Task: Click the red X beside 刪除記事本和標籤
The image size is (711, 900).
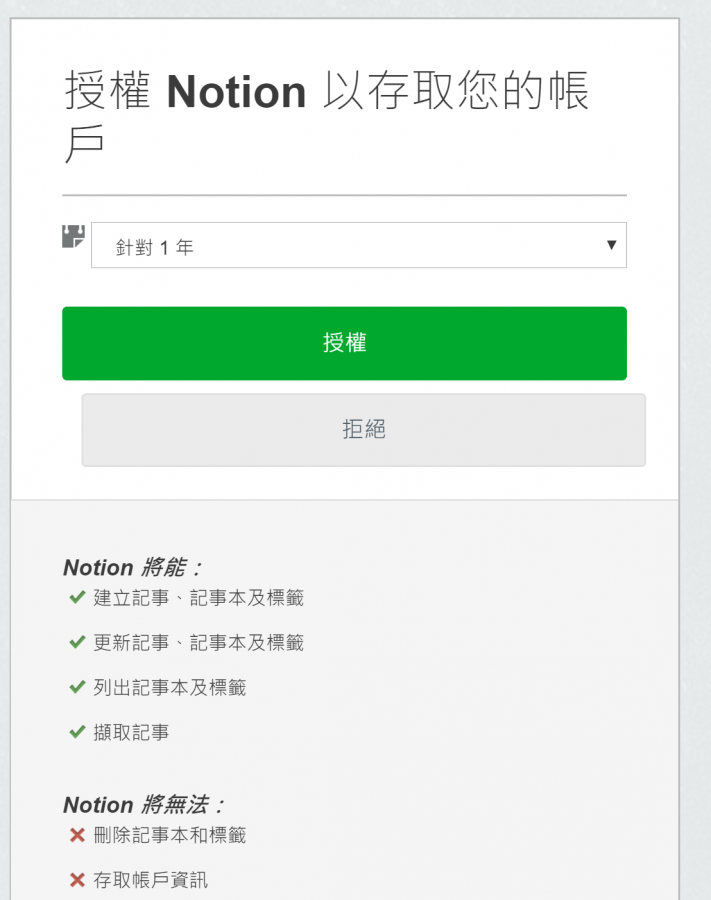Action: 77,835
